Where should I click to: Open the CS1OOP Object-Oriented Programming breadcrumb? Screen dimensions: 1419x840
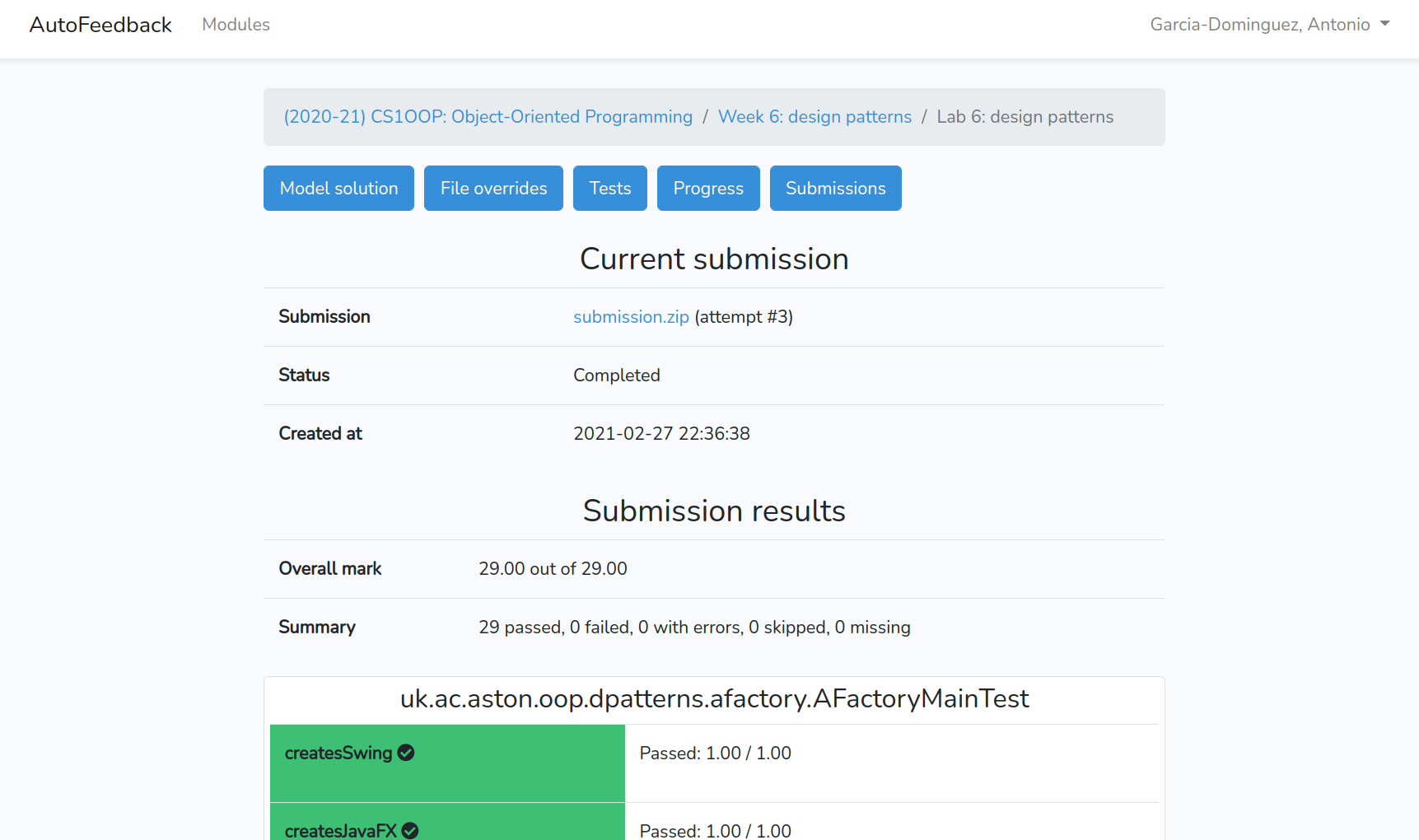pos(488,117)
